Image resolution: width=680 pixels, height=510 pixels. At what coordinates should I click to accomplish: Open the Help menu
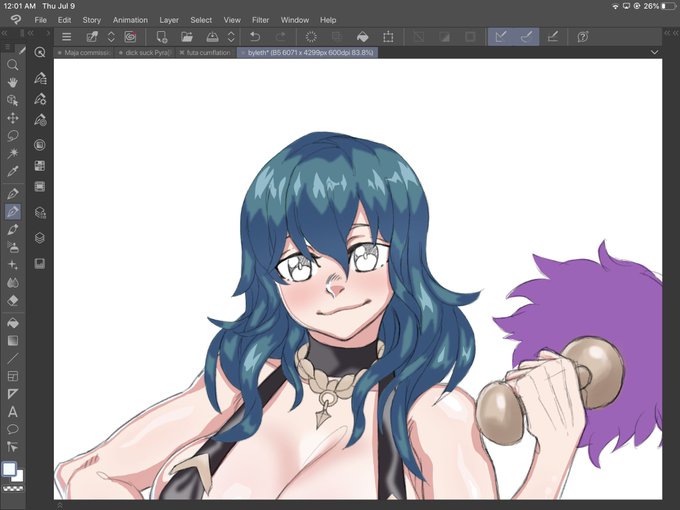328,20
